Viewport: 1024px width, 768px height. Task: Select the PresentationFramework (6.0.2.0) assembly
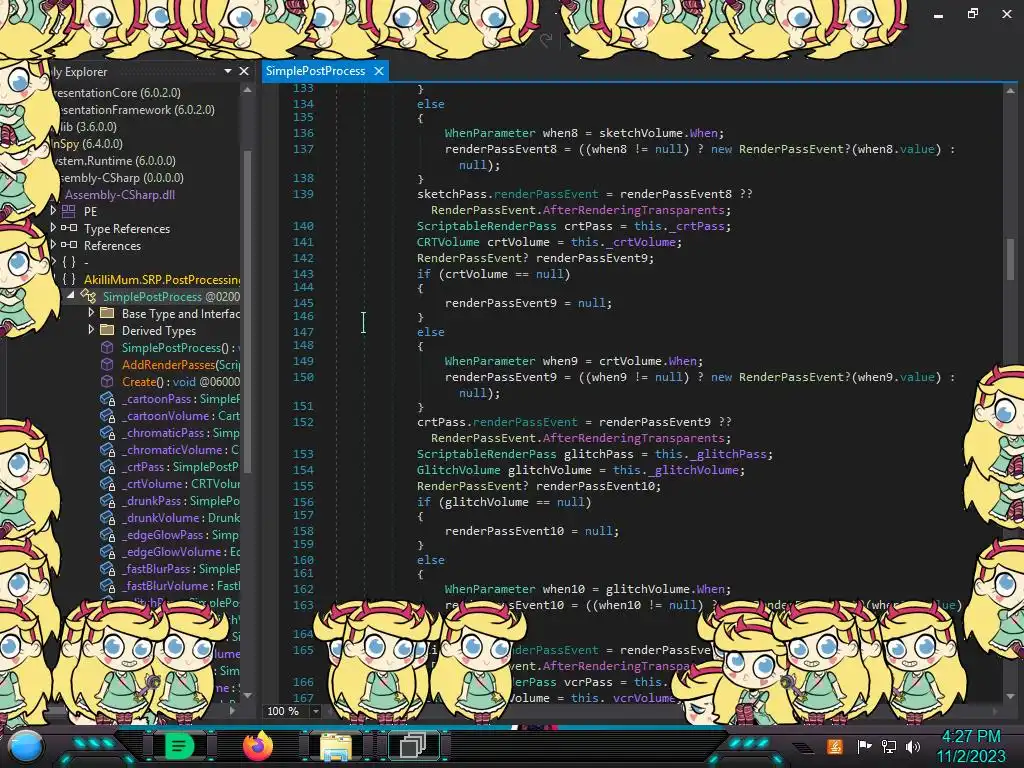[135, 110]
